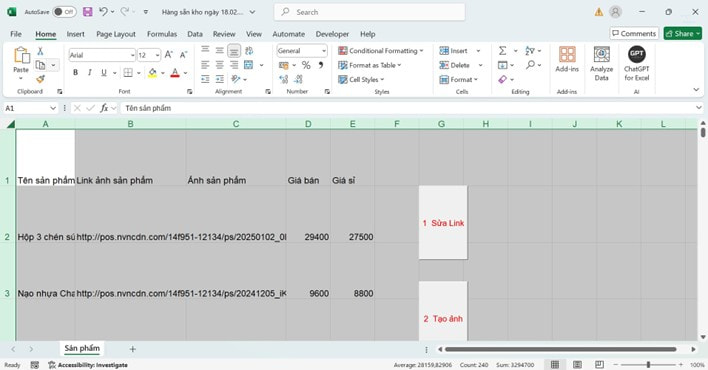Screen dimensions: 708x370
Task: Toggle Center horizontal alignment
Action: pyautogui.click(x=219, y=65)
